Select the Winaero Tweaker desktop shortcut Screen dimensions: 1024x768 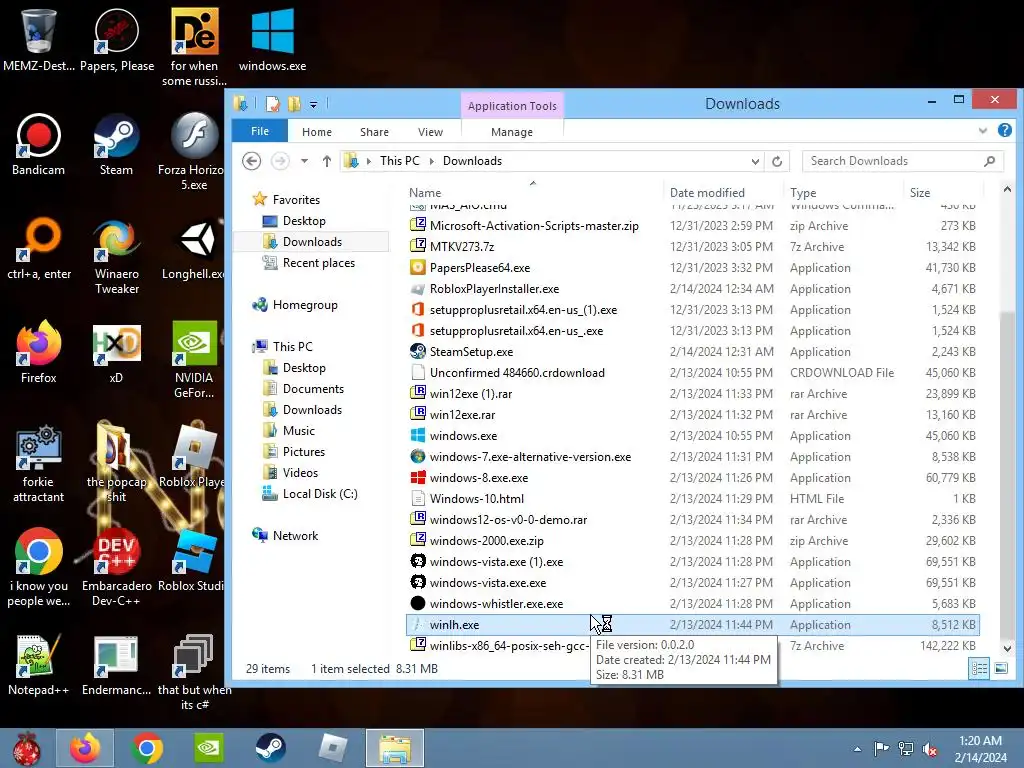[116, 256]
